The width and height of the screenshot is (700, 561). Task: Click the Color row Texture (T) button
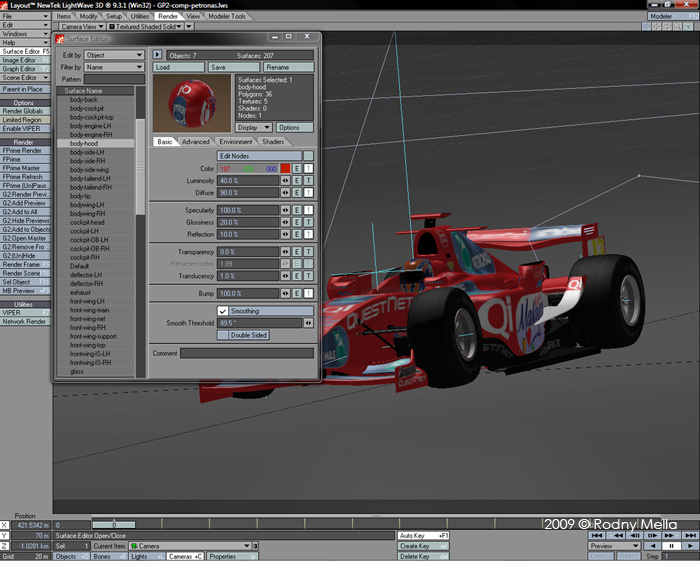[309, 169]
